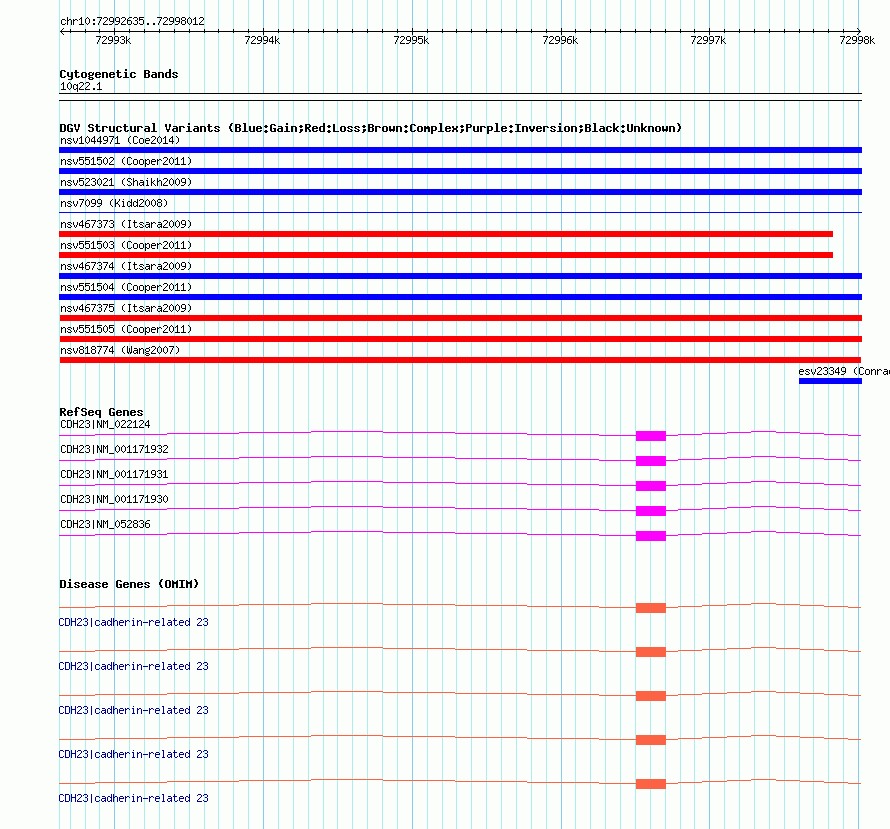Click the esv23349 variant label

pos(844,371)
